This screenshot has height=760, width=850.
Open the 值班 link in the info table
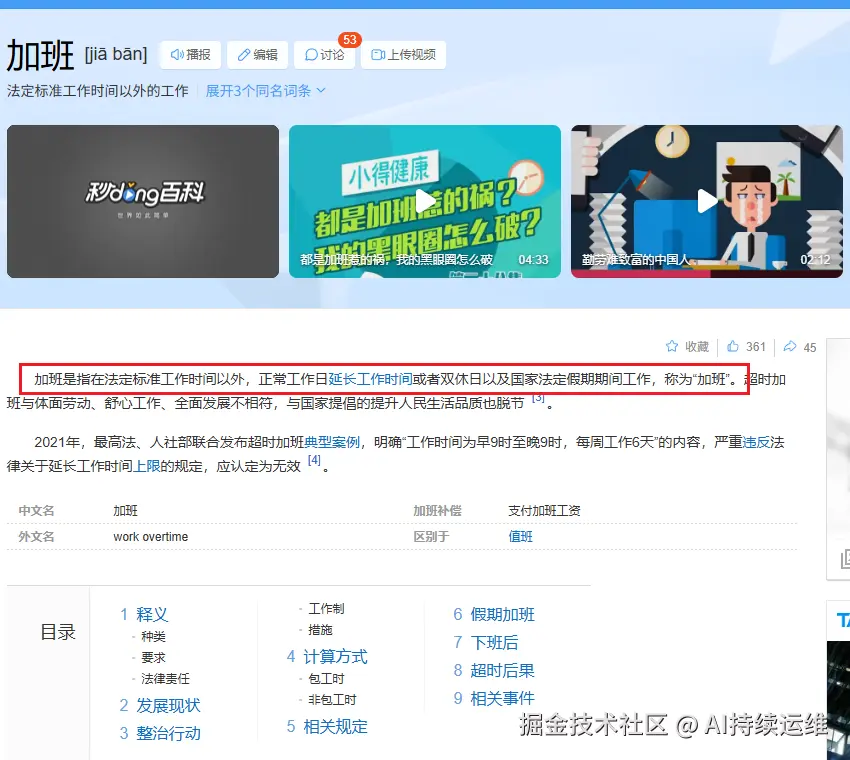(x=518, y=536)
